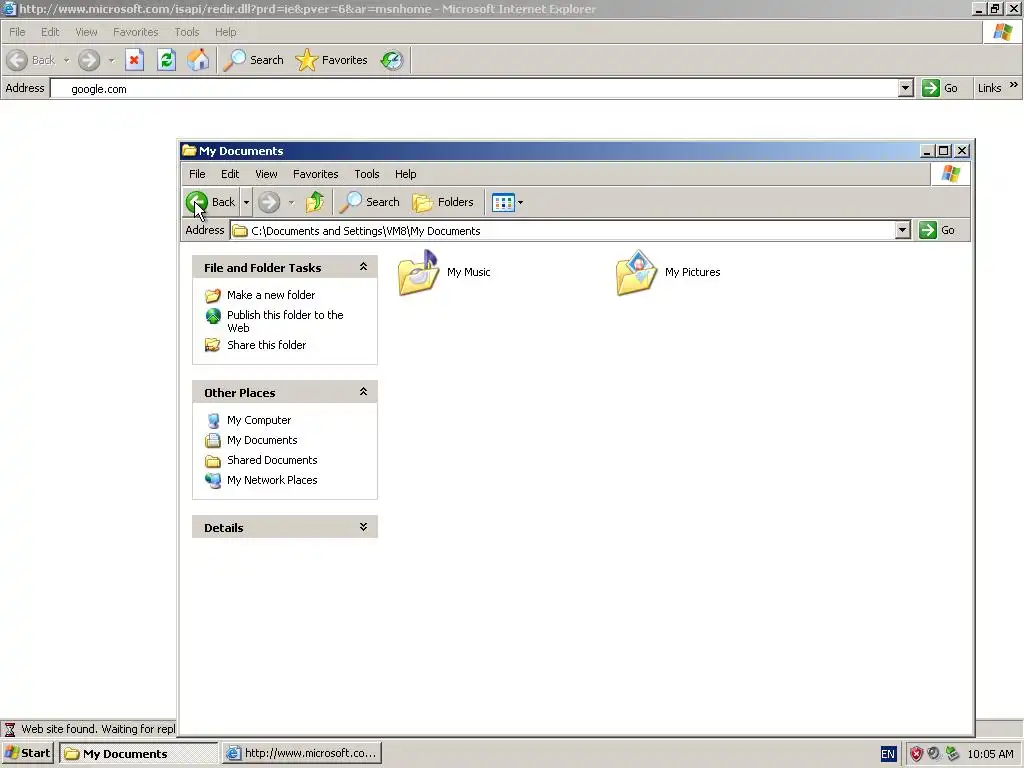The image size is (1024, 768).
Task: Click the Search button in My Documents toolbar
Action: (369, 202)
